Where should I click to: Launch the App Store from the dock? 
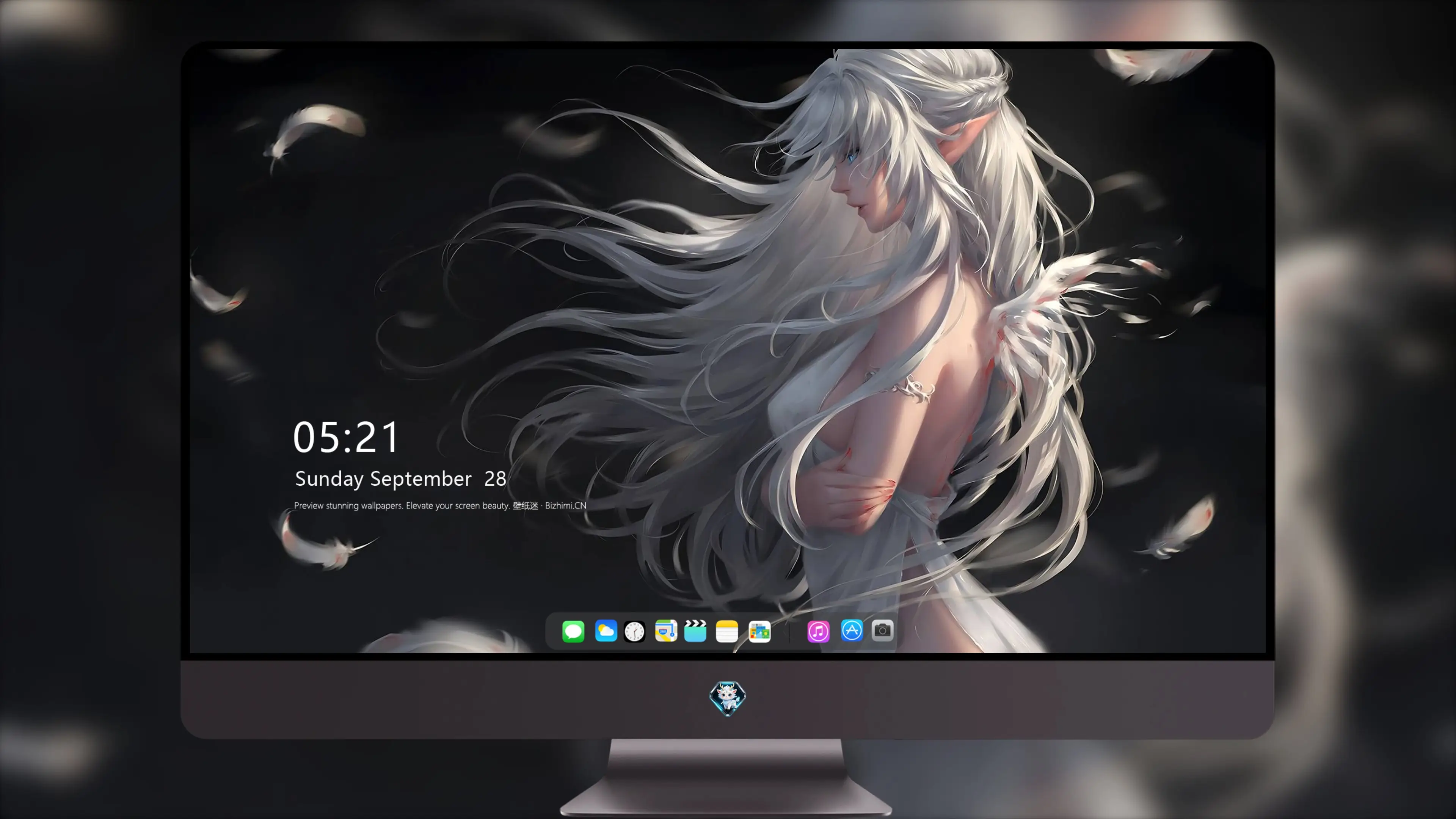click(x=852, y=630)
